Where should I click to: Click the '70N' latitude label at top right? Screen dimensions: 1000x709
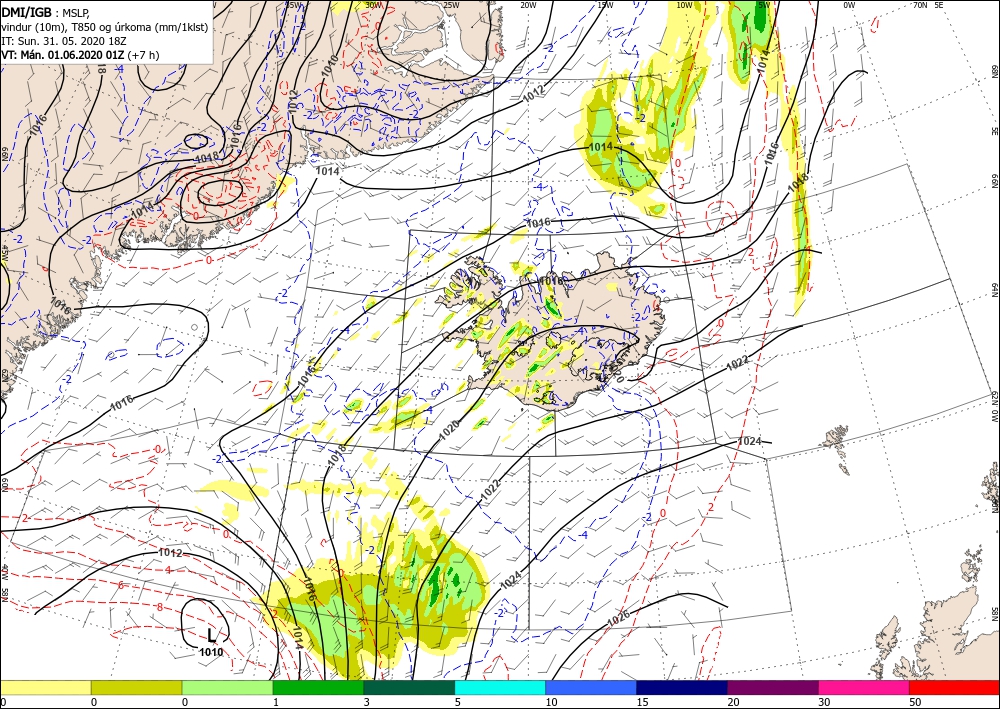[920, 5]
